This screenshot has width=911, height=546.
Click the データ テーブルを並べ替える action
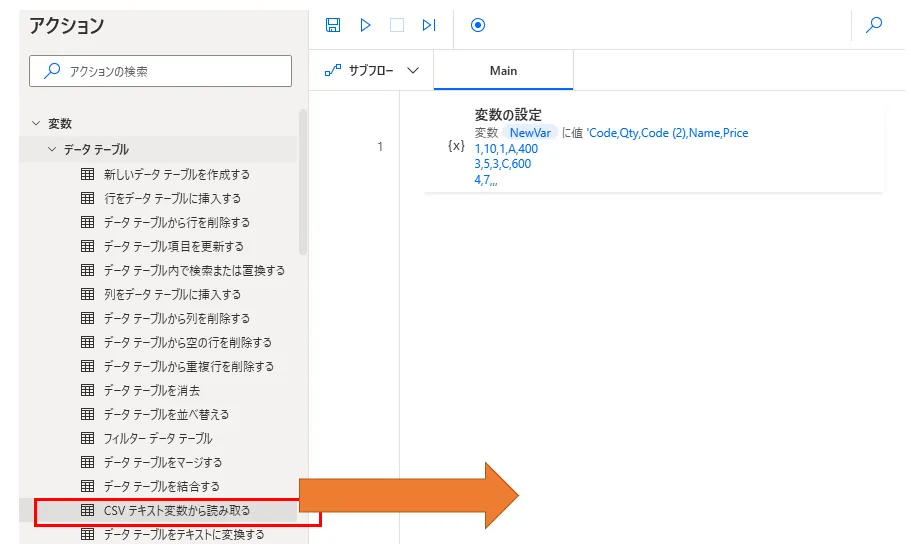coord(166,414)
